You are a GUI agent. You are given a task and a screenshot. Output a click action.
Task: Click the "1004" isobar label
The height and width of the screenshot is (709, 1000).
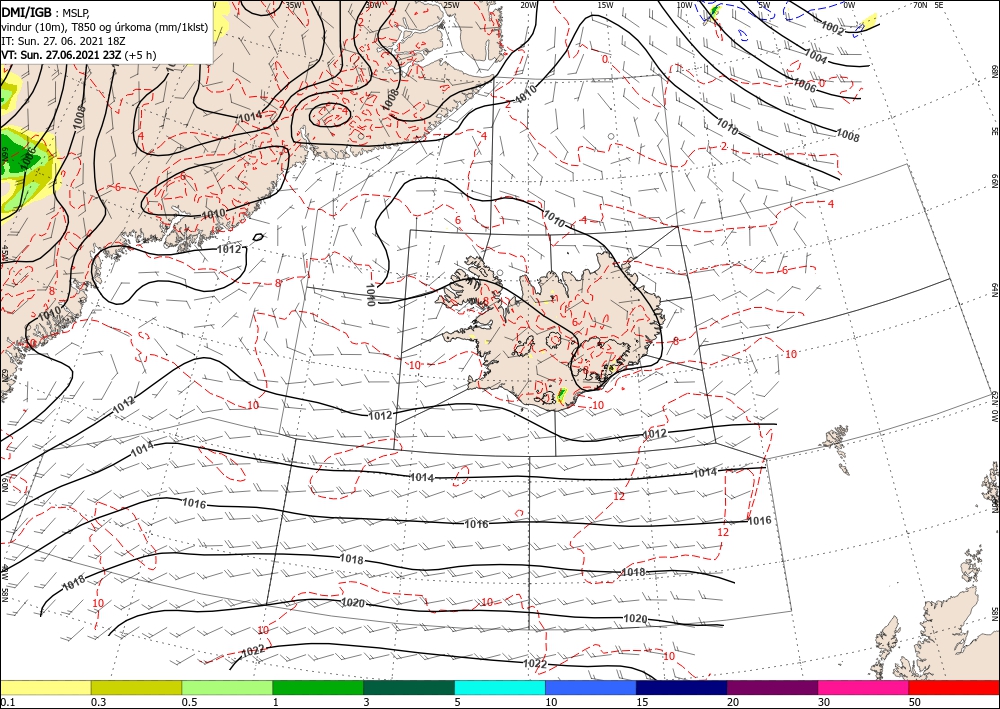click(815, 58)
